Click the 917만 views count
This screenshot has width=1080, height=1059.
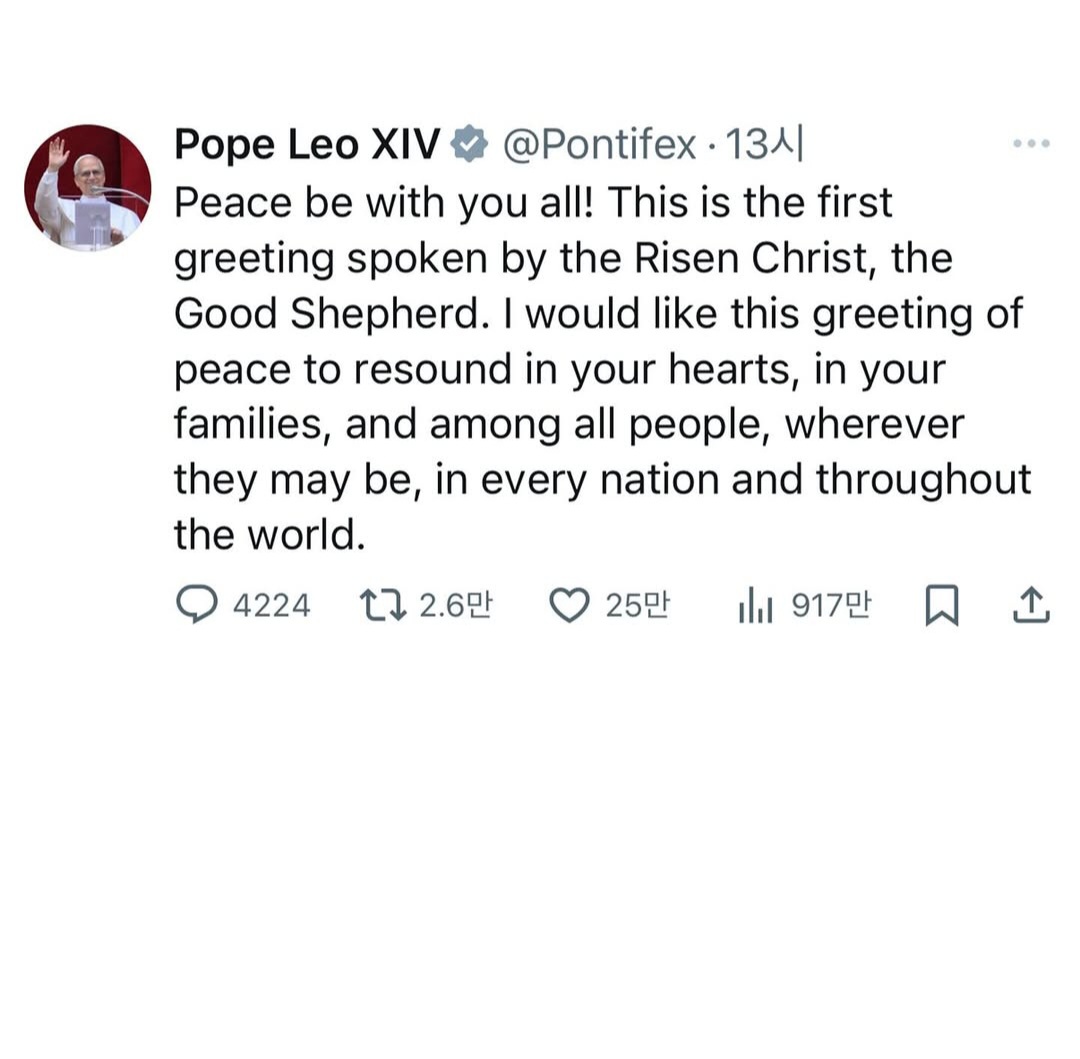(831, 606)
